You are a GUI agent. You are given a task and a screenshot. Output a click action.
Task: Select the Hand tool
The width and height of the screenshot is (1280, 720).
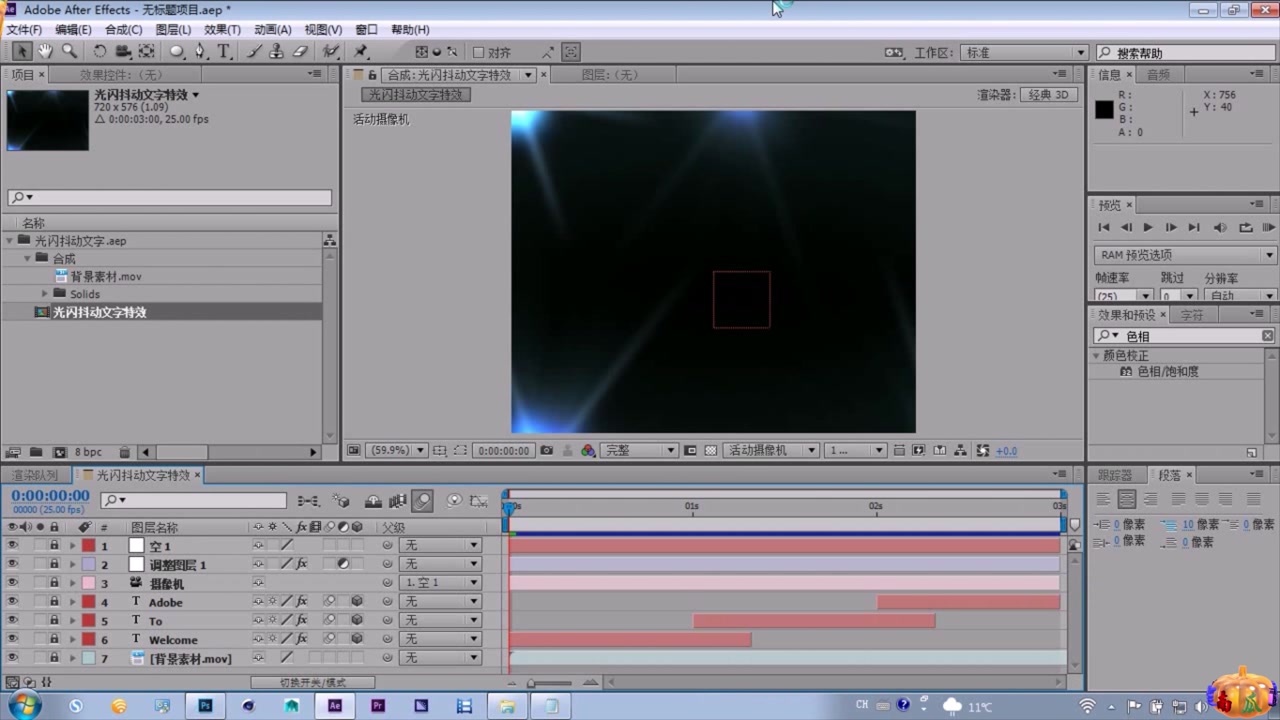tap(45, 52)
